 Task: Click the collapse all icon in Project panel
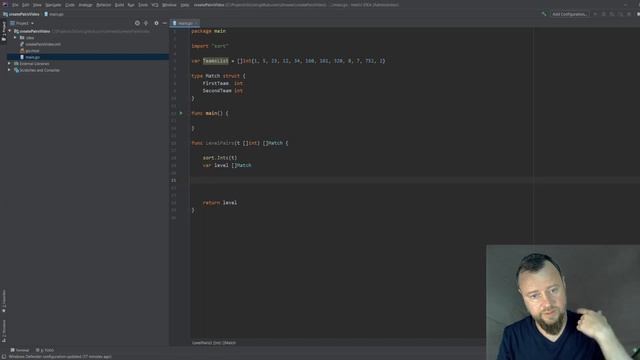[146, 23]
